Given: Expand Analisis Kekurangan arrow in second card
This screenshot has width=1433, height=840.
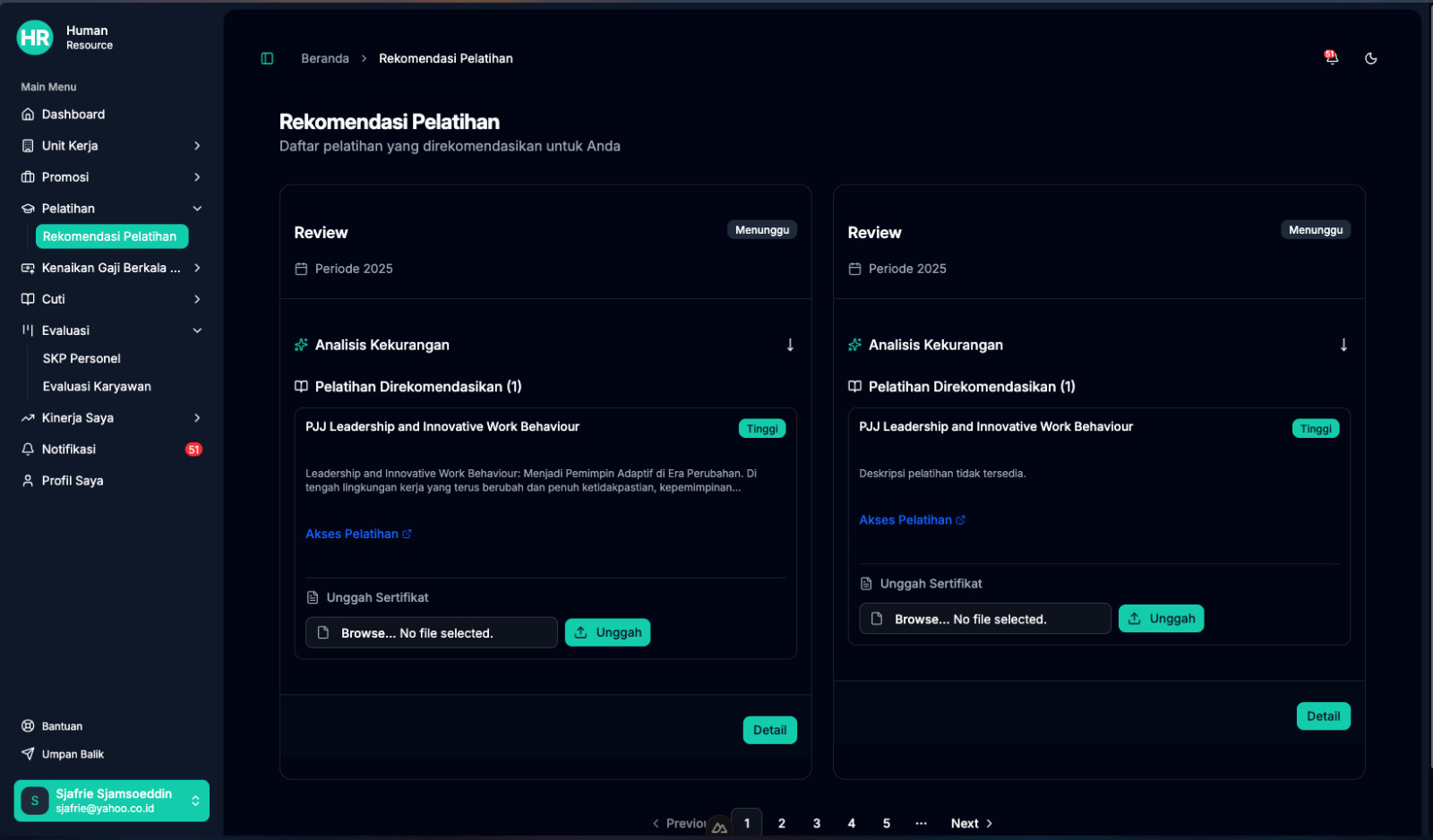Looking at the screenshot, I should 1343,345.
